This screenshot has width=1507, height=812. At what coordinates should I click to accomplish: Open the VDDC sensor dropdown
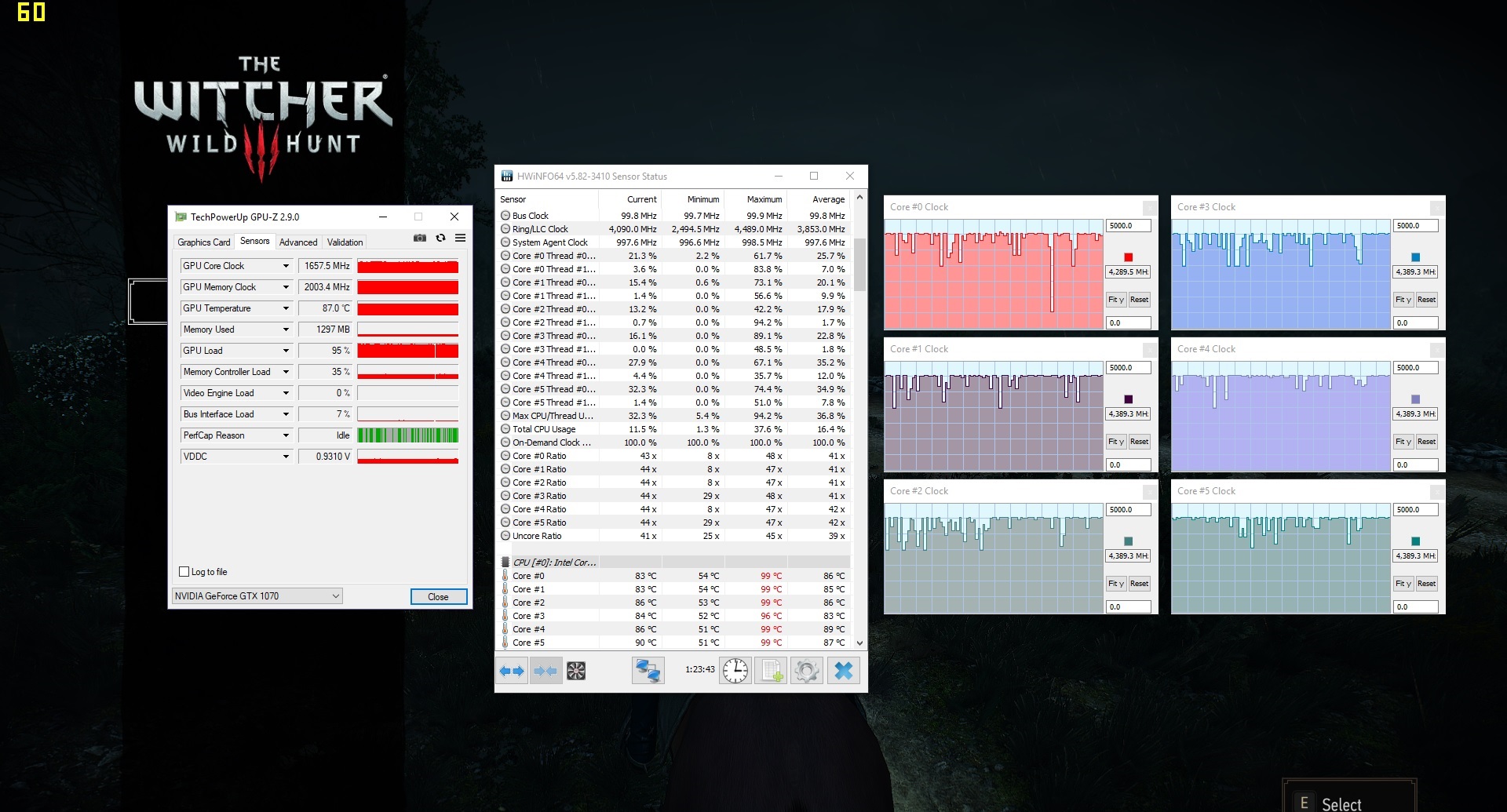(x=286, y=457)
